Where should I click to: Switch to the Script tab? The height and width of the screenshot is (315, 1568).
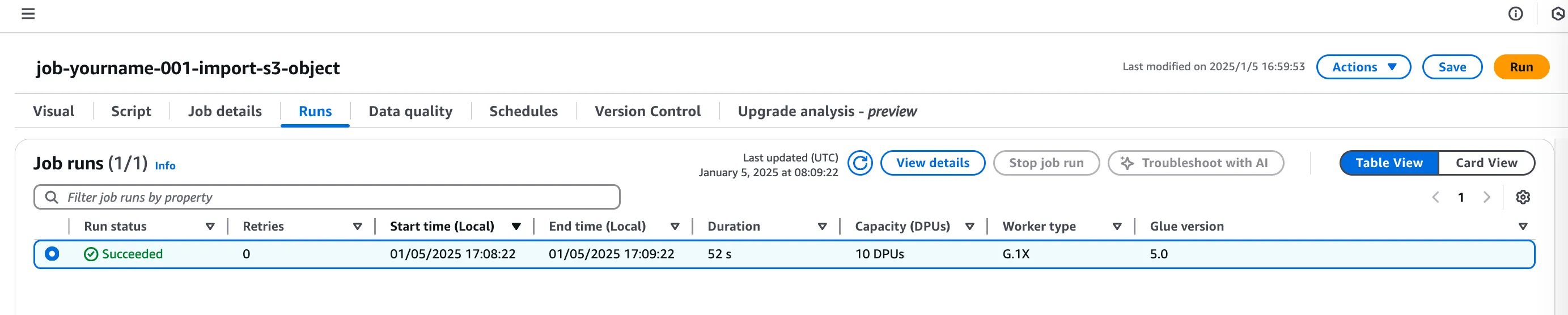pos(131,111)
